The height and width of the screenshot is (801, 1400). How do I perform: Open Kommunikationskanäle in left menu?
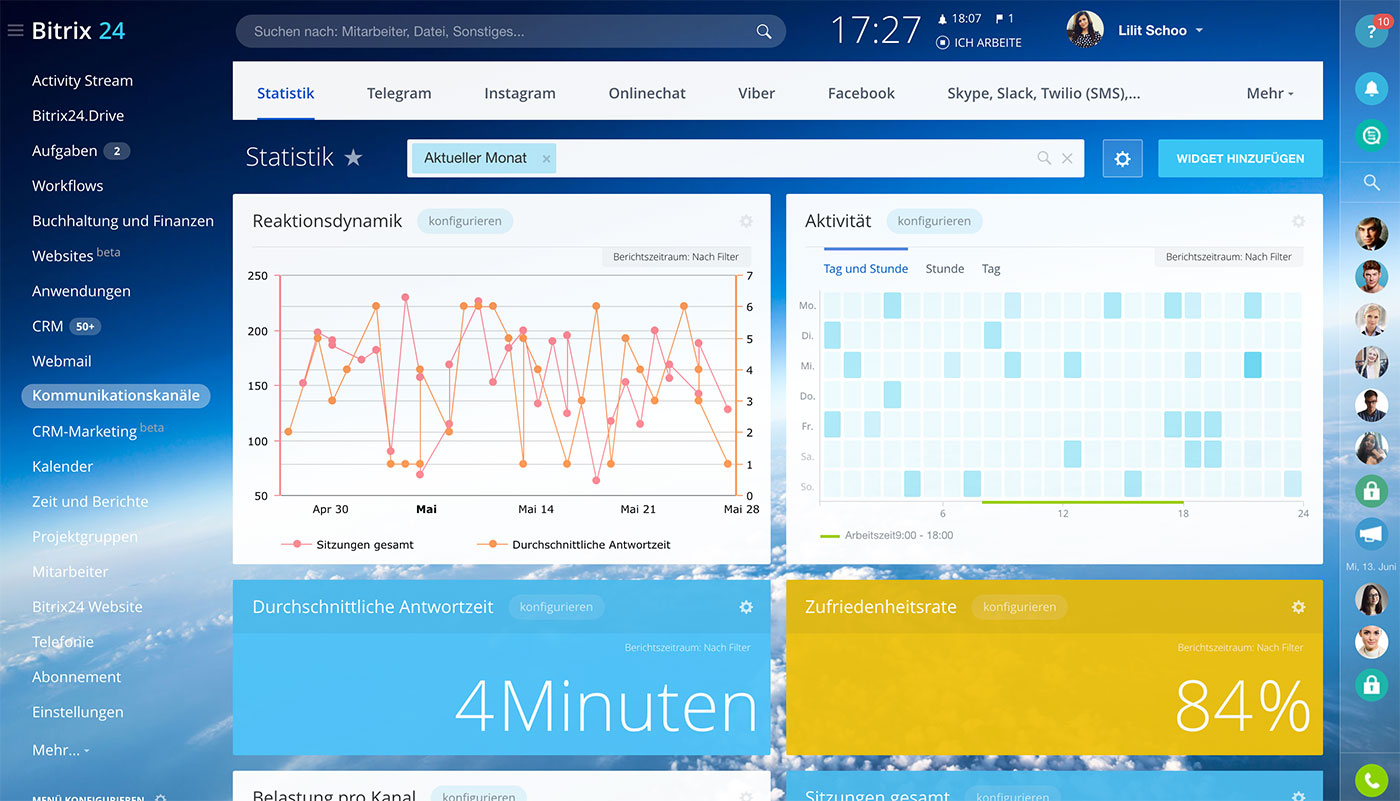coord(116,396)
